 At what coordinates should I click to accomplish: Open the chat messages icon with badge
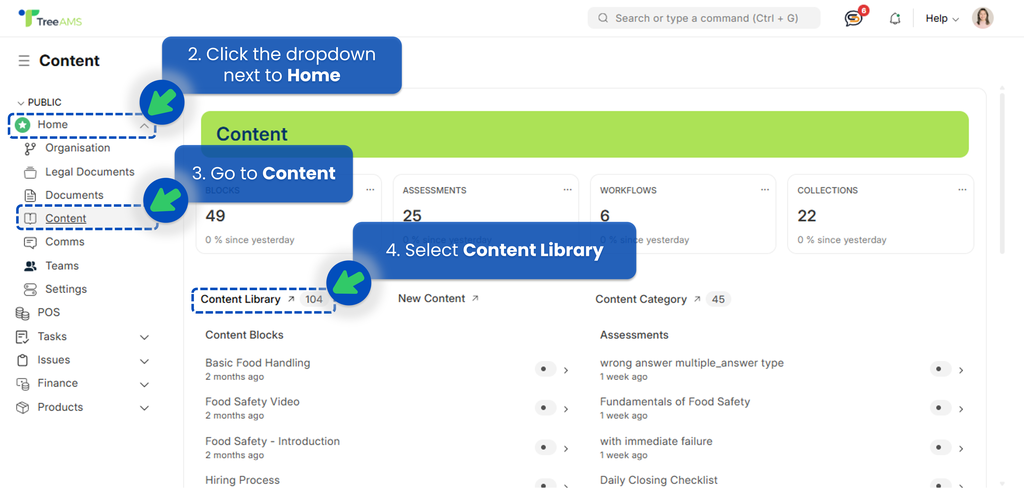pyautogui.click(x=853, y=18)
